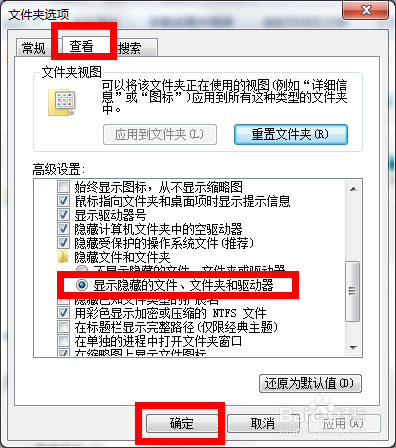The width and height of the screenshot is (396, 448).
Task: Click the 重置文件夹(R) button
Action: (291, 135)
